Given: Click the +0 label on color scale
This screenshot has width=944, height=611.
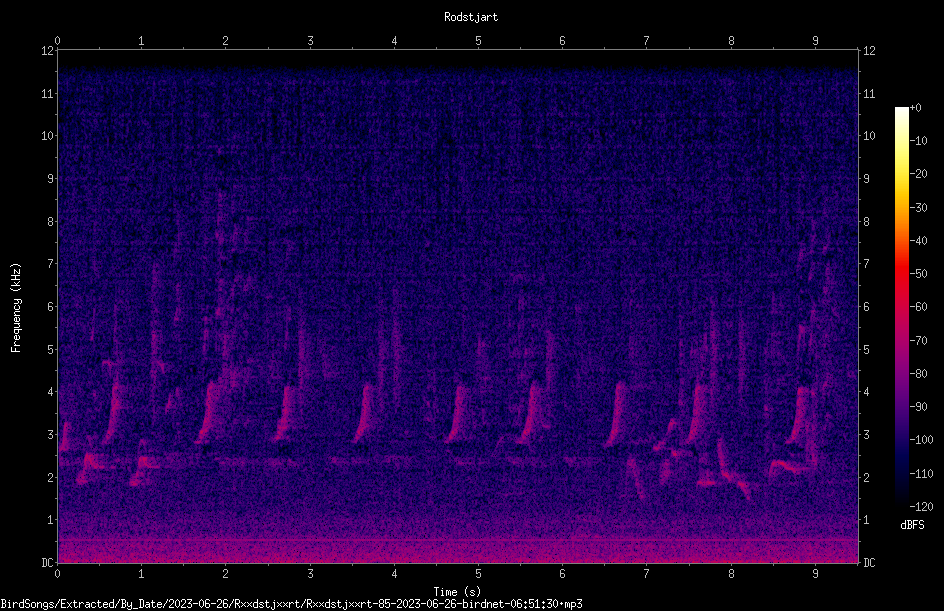Looking at the screenshot, I should [x=915, y=108].
